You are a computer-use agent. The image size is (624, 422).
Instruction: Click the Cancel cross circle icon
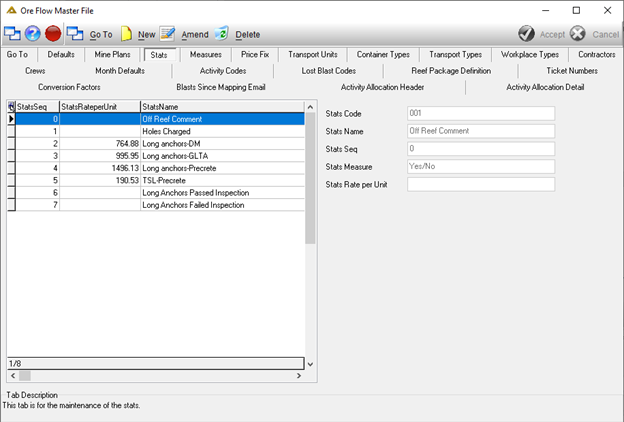(577, 34)
